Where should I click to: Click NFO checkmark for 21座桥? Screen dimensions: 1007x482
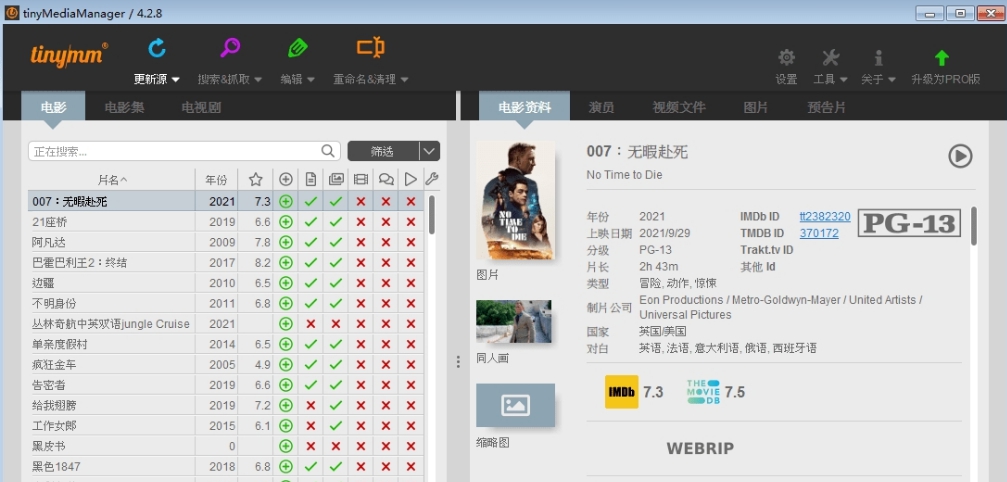[311, 222]
